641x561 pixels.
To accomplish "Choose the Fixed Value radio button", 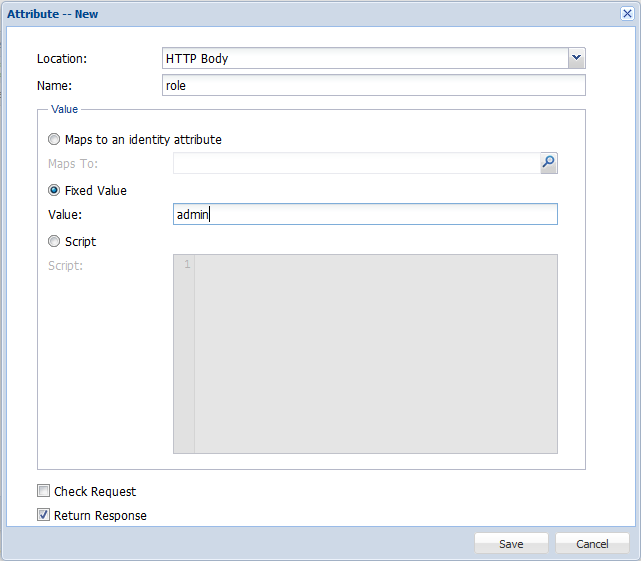I will [54, 191].
